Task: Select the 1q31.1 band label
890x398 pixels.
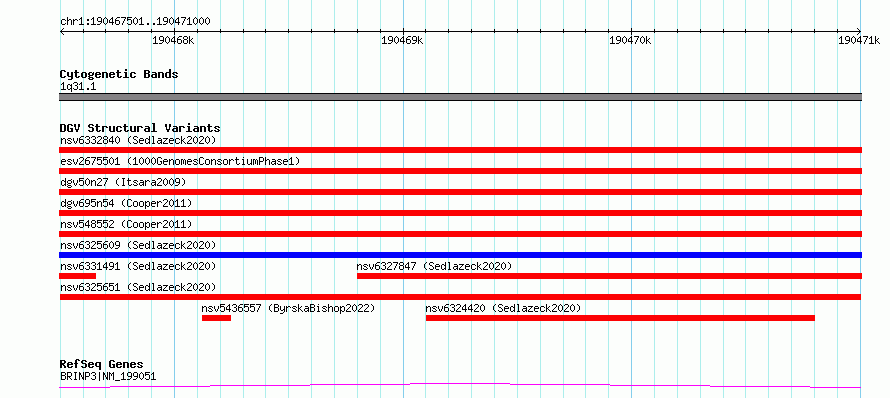Action: tap(78, 86)
